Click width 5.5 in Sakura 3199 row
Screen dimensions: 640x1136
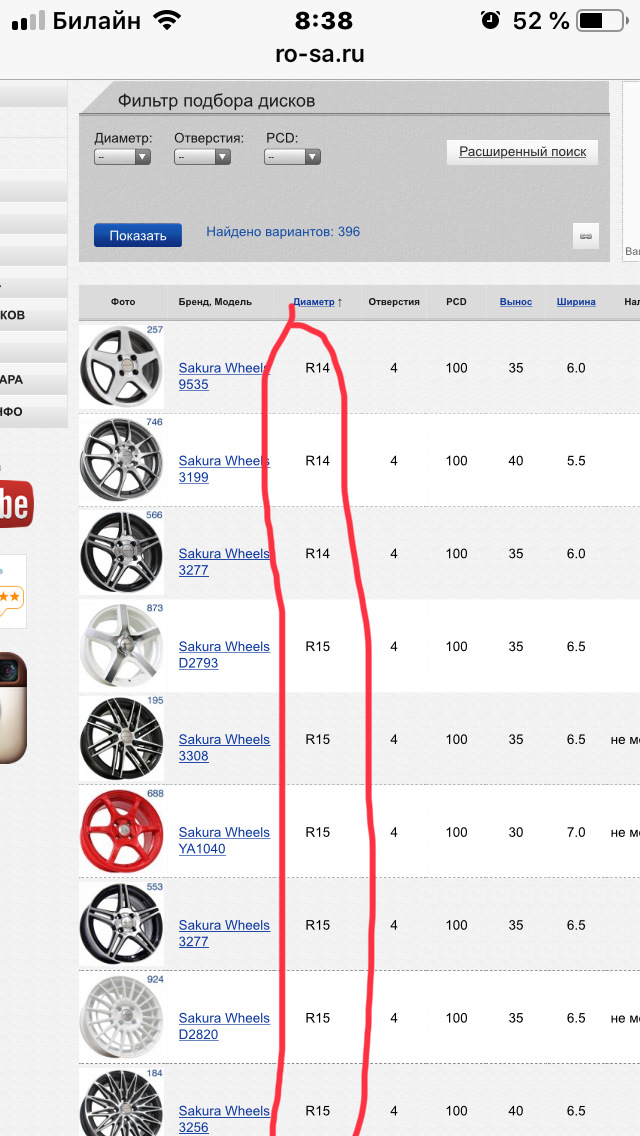tap(576, 461)
